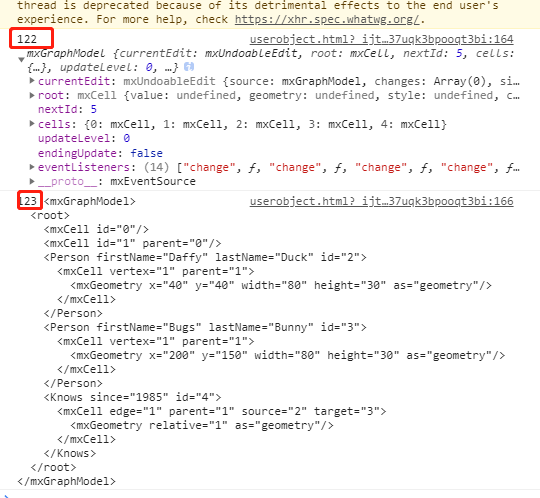This screenshot has width=540, height=498.
Task: Click the Person Bugs Bunny XML line
Action: (x=205, y=327)
